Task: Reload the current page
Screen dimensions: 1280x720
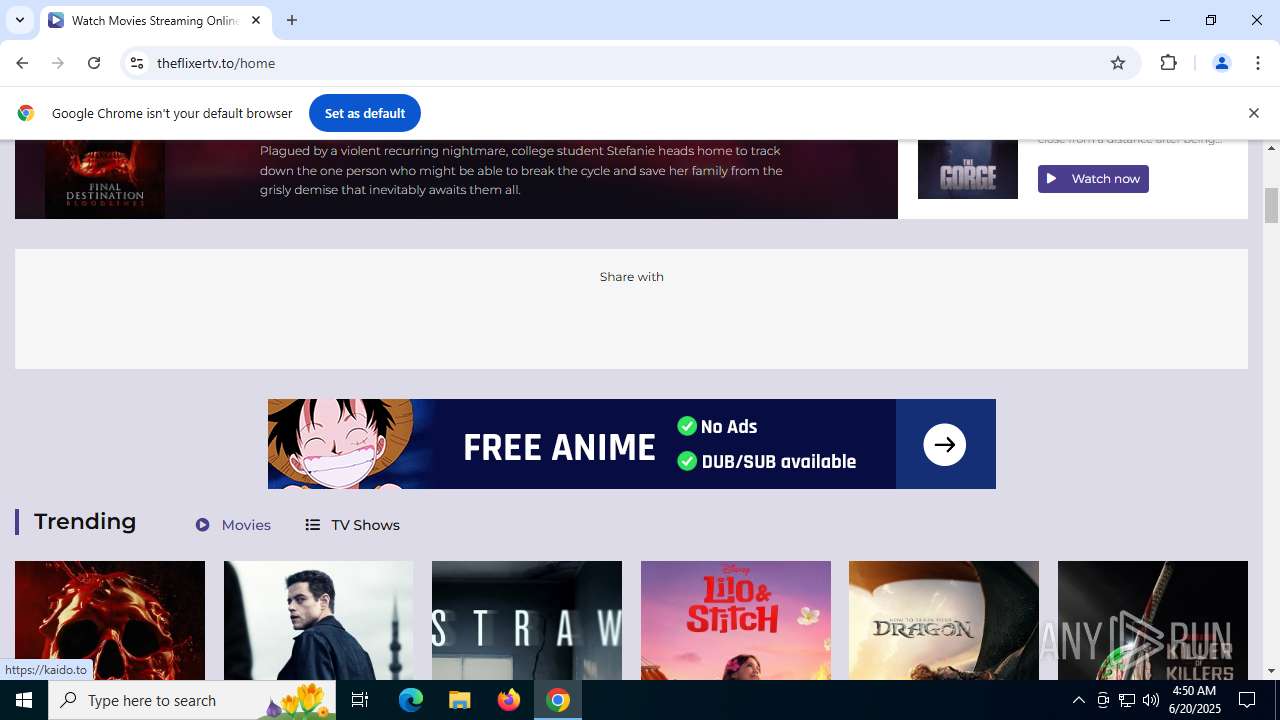Action: [x=94, y=63]
